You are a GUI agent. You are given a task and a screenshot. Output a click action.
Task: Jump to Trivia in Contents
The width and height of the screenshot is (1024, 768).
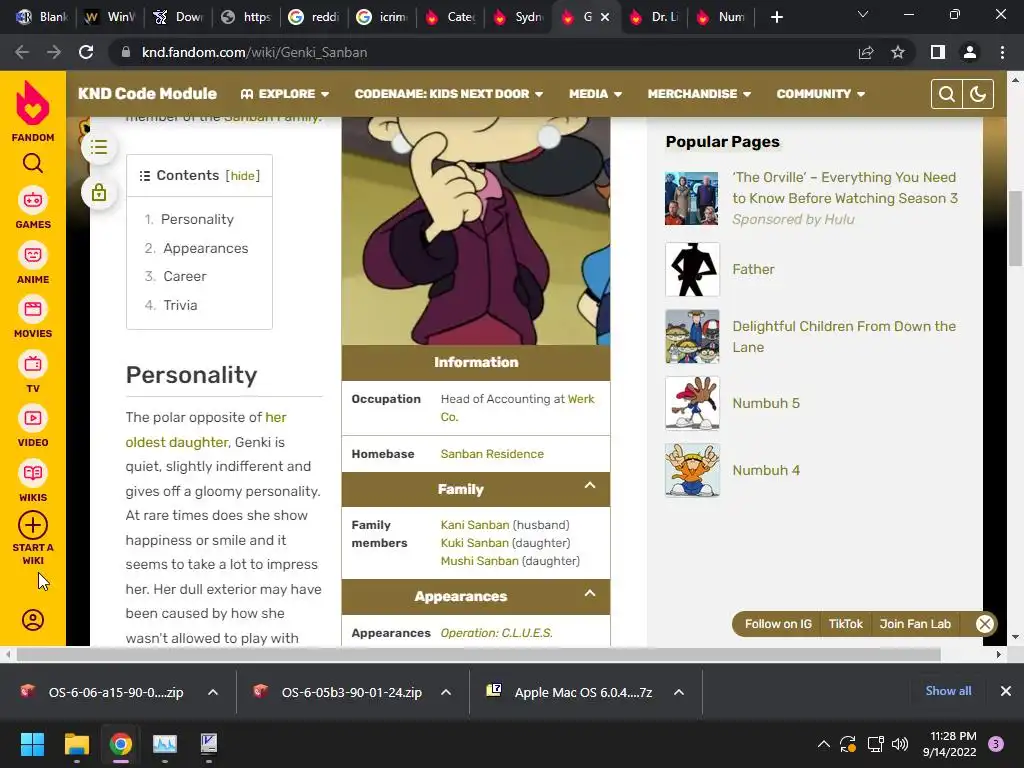[x=180, y=305]
